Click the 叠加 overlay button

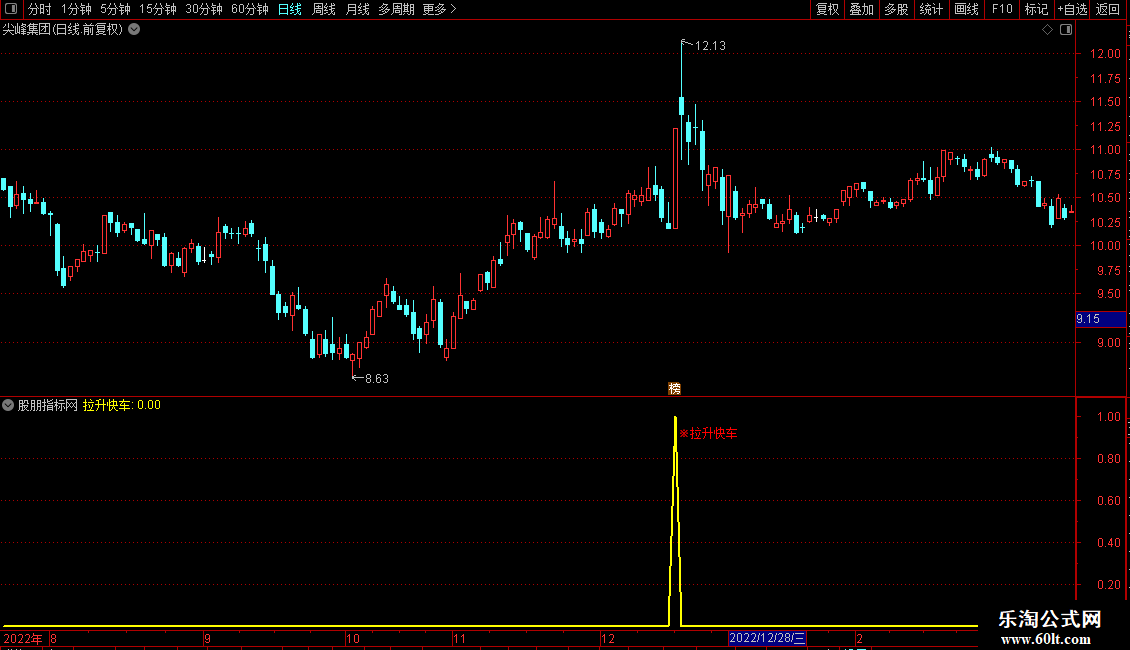[x=862, y=9]
